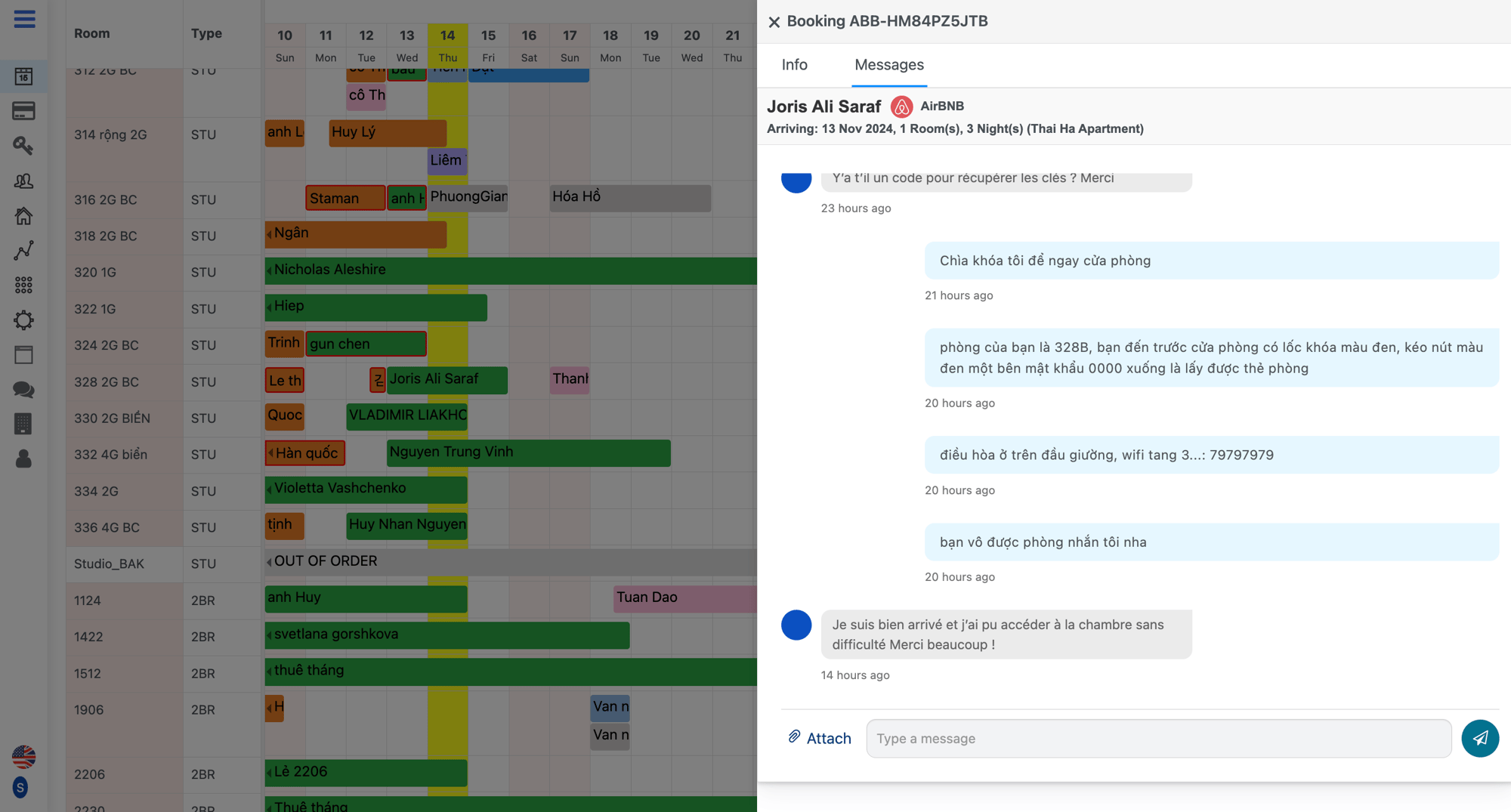Select the Sun 10 date column header
This screenshot has height=812, width=1511.
point(285,45)
